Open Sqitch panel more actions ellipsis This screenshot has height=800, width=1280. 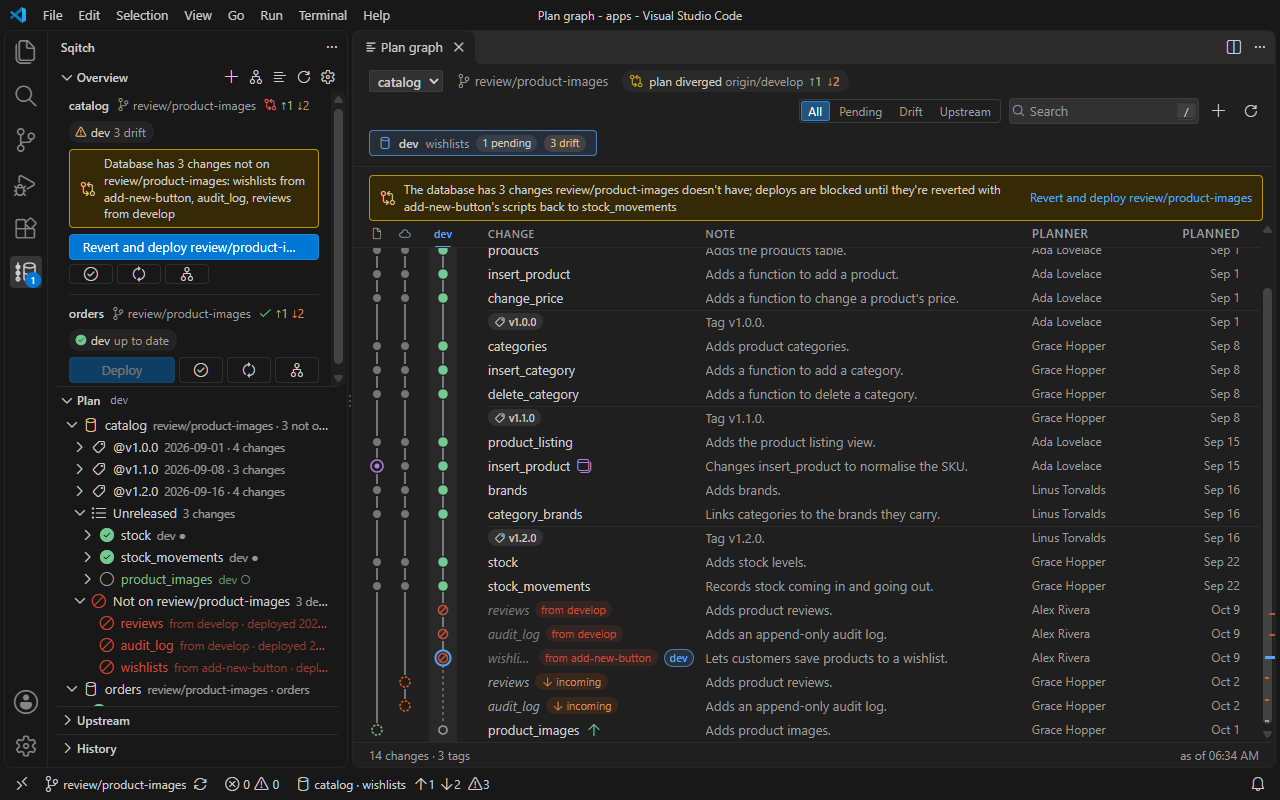point(332,47)
